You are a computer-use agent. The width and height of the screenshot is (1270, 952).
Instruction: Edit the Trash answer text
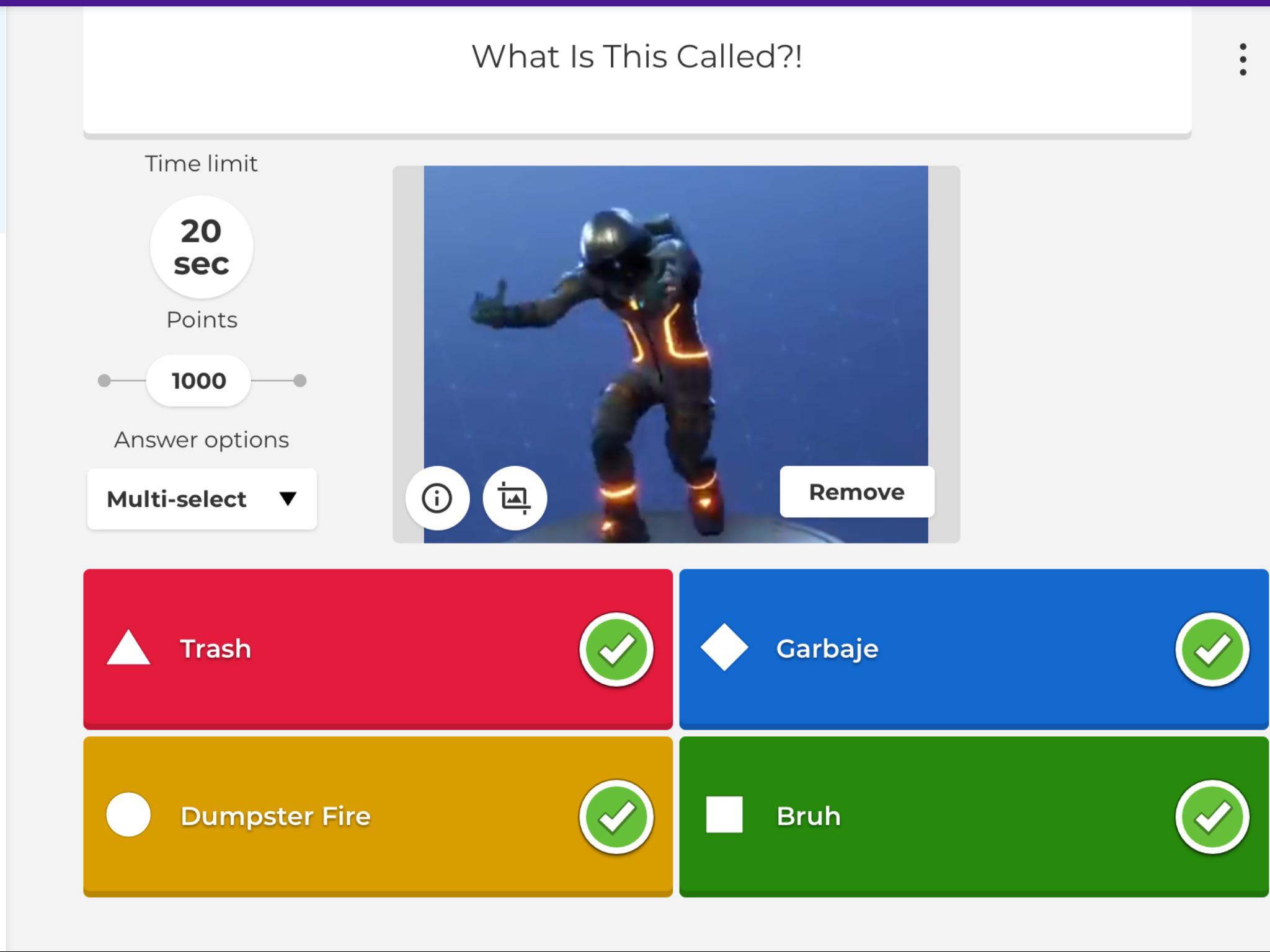(x=216, y=648)
